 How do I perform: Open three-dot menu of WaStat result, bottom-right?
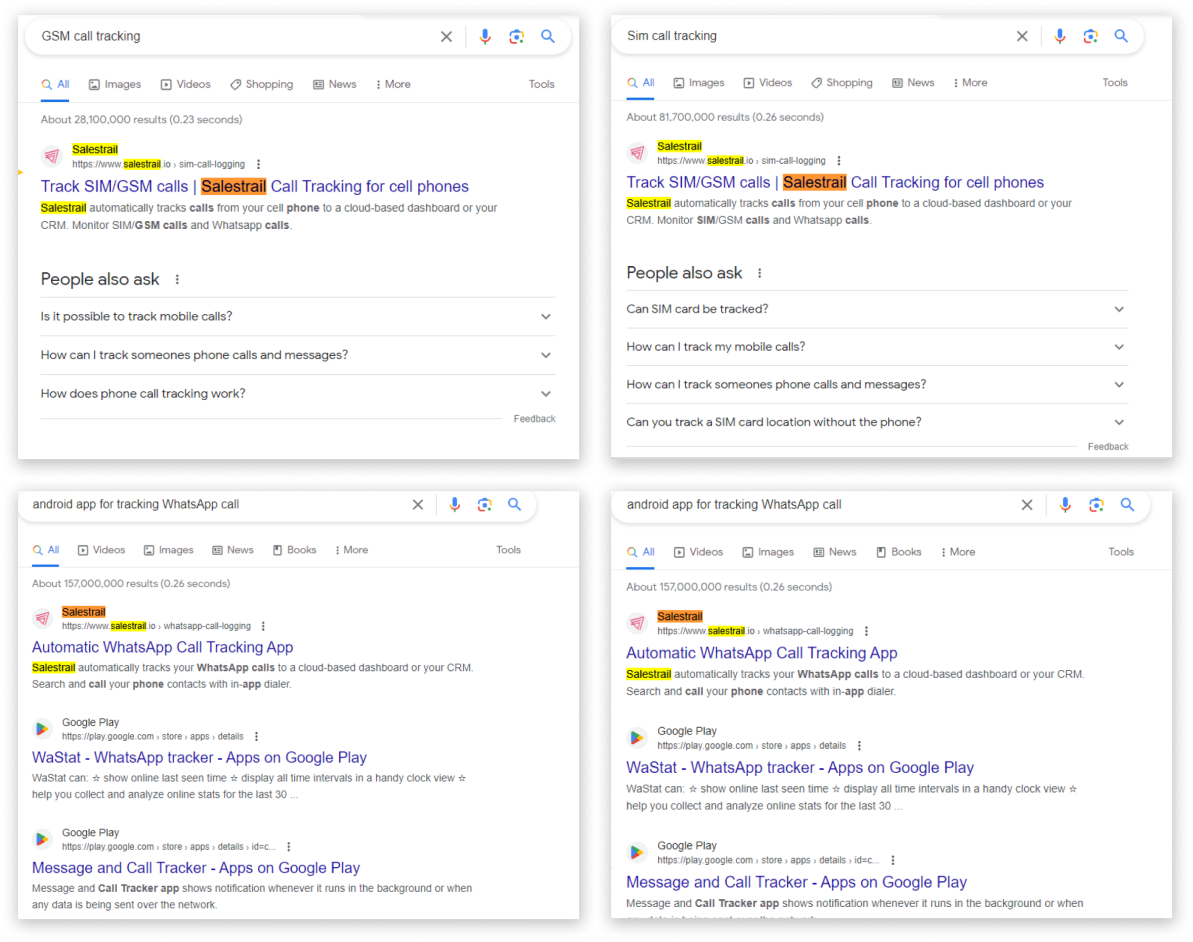pyautogui.click(x=860, y=746)
